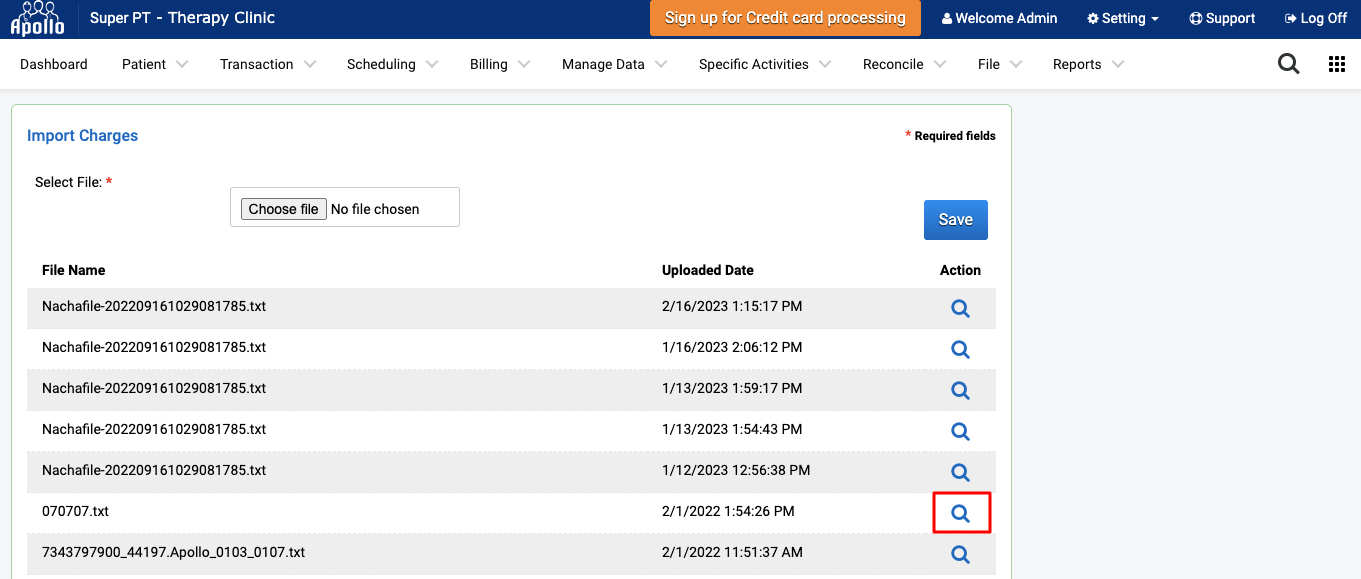Image resolution: width=1361 pixels, height=579 pixels.
Task: Expand the Reconcile menu
Action: point(904,64)
